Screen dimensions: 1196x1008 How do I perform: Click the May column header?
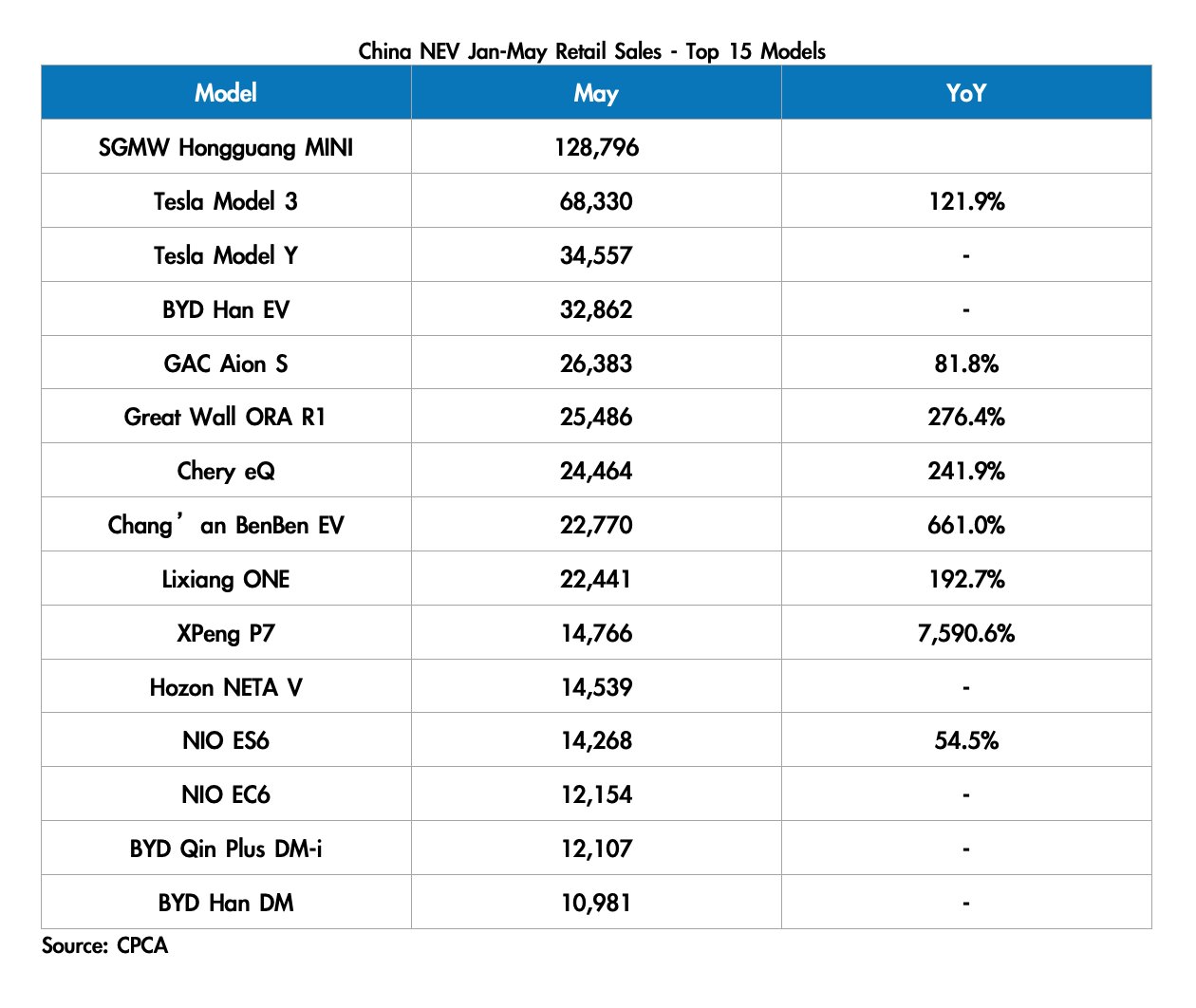[596, 93]
